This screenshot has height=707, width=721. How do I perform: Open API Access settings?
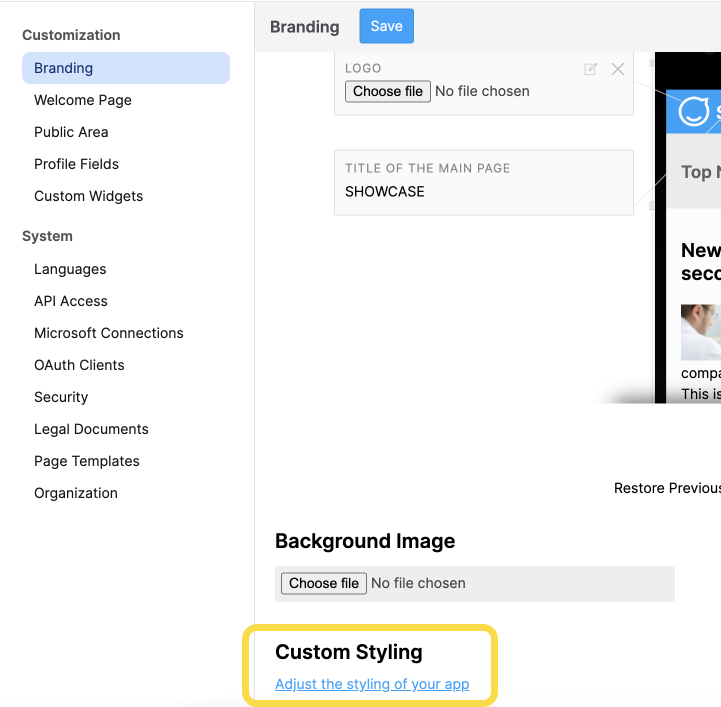[x=71, y=301]
